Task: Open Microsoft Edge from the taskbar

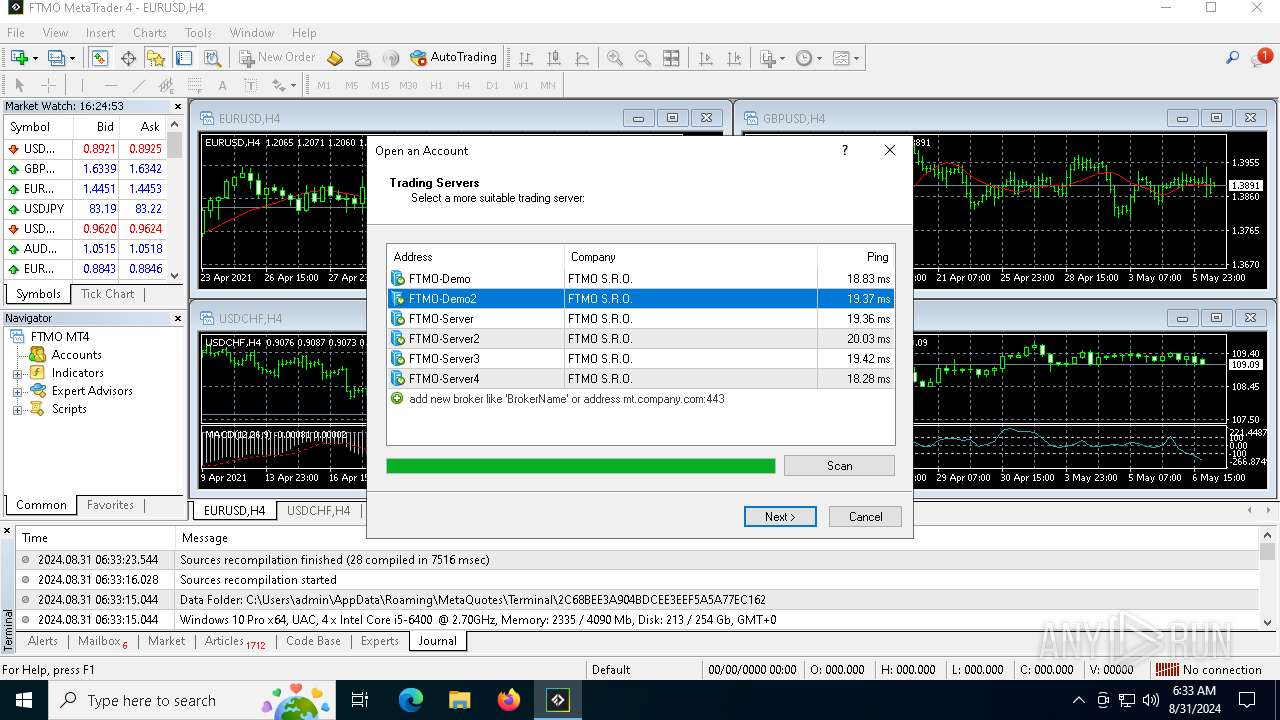Action: 411,700
